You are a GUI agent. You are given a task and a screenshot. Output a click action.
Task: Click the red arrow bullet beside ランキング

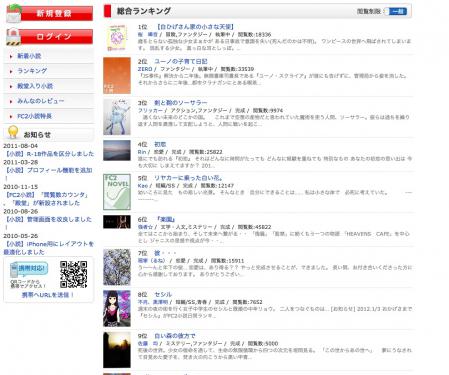coord(11,71)
